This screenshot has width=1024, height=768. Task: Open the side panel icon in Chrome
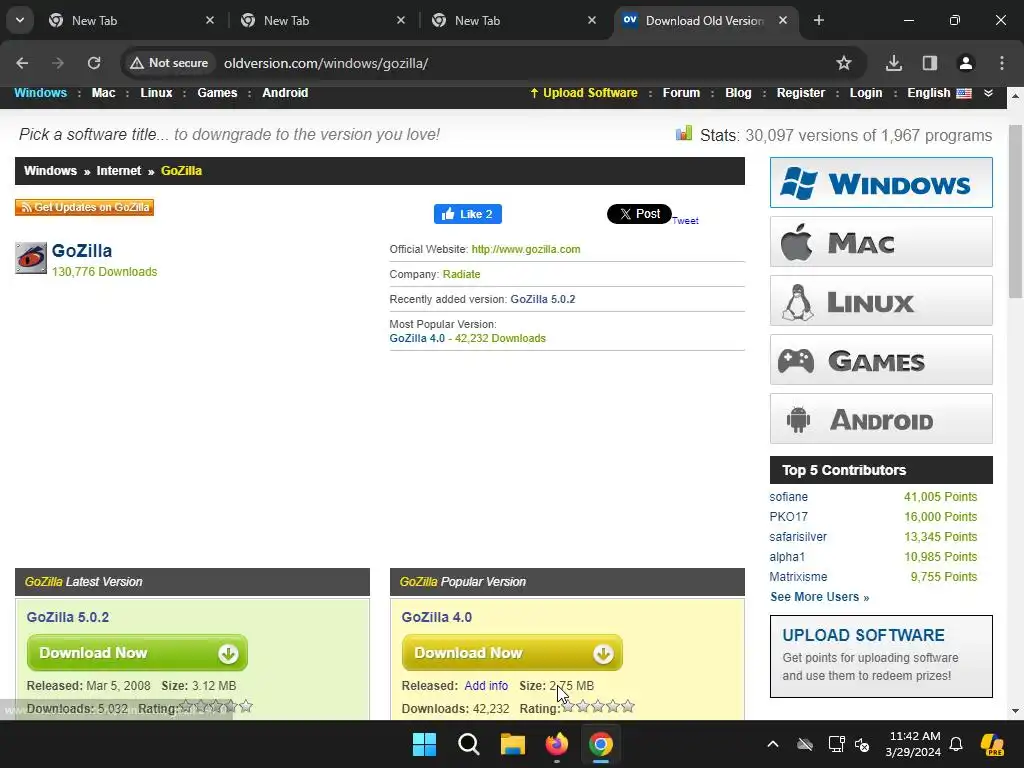point(930,63)
